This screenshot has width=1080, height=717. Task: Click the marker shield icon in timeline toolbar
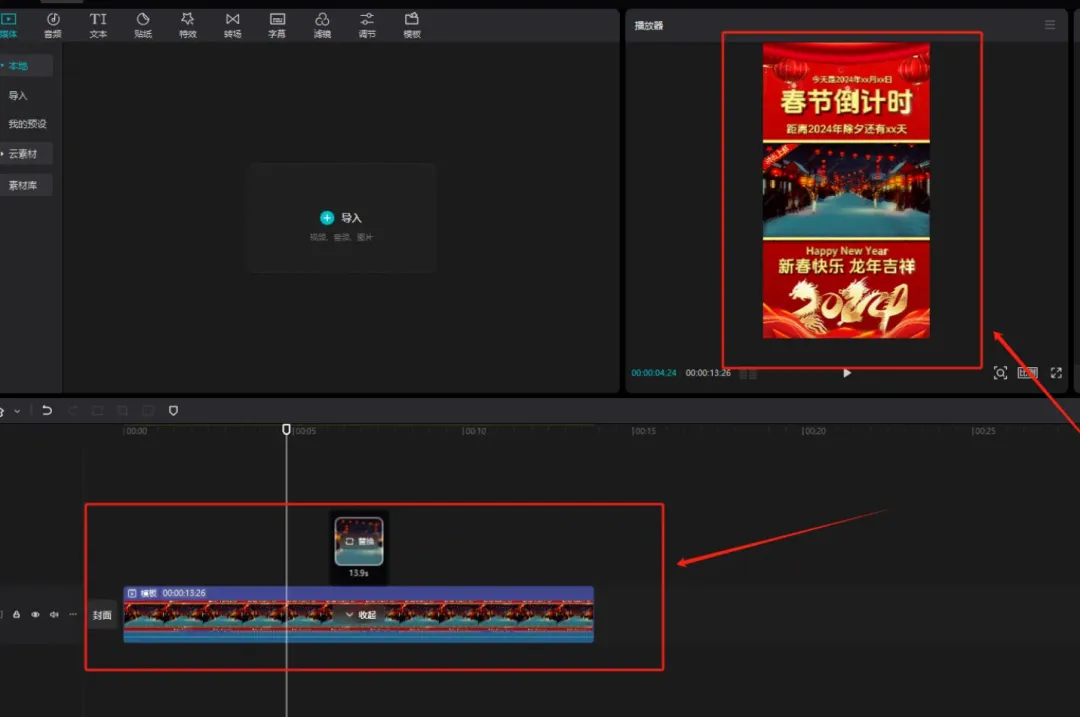point(174,411)
